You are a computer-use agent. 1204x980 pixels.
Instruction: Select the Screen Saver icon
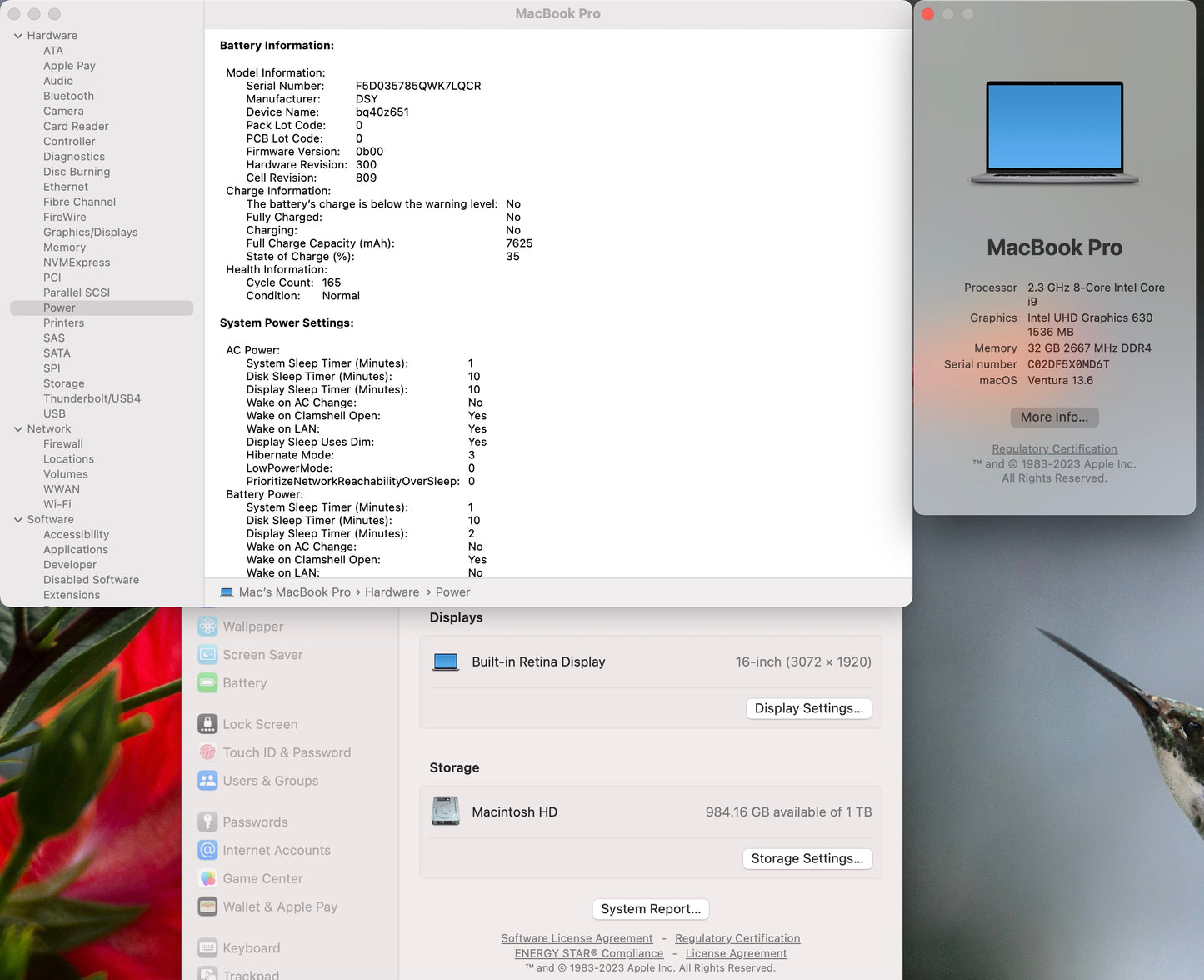click(x=207, y=654)
